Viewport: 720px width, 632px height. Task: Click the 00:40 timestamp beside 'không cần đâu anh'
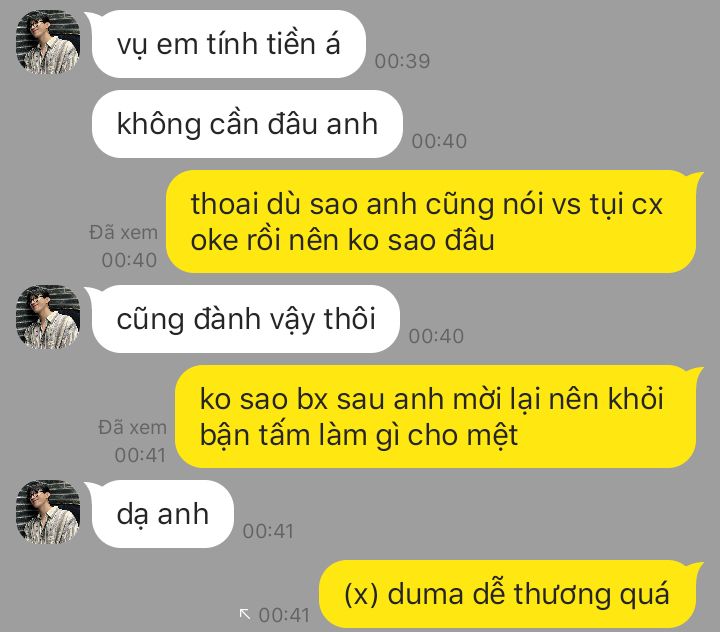(439, 141)
